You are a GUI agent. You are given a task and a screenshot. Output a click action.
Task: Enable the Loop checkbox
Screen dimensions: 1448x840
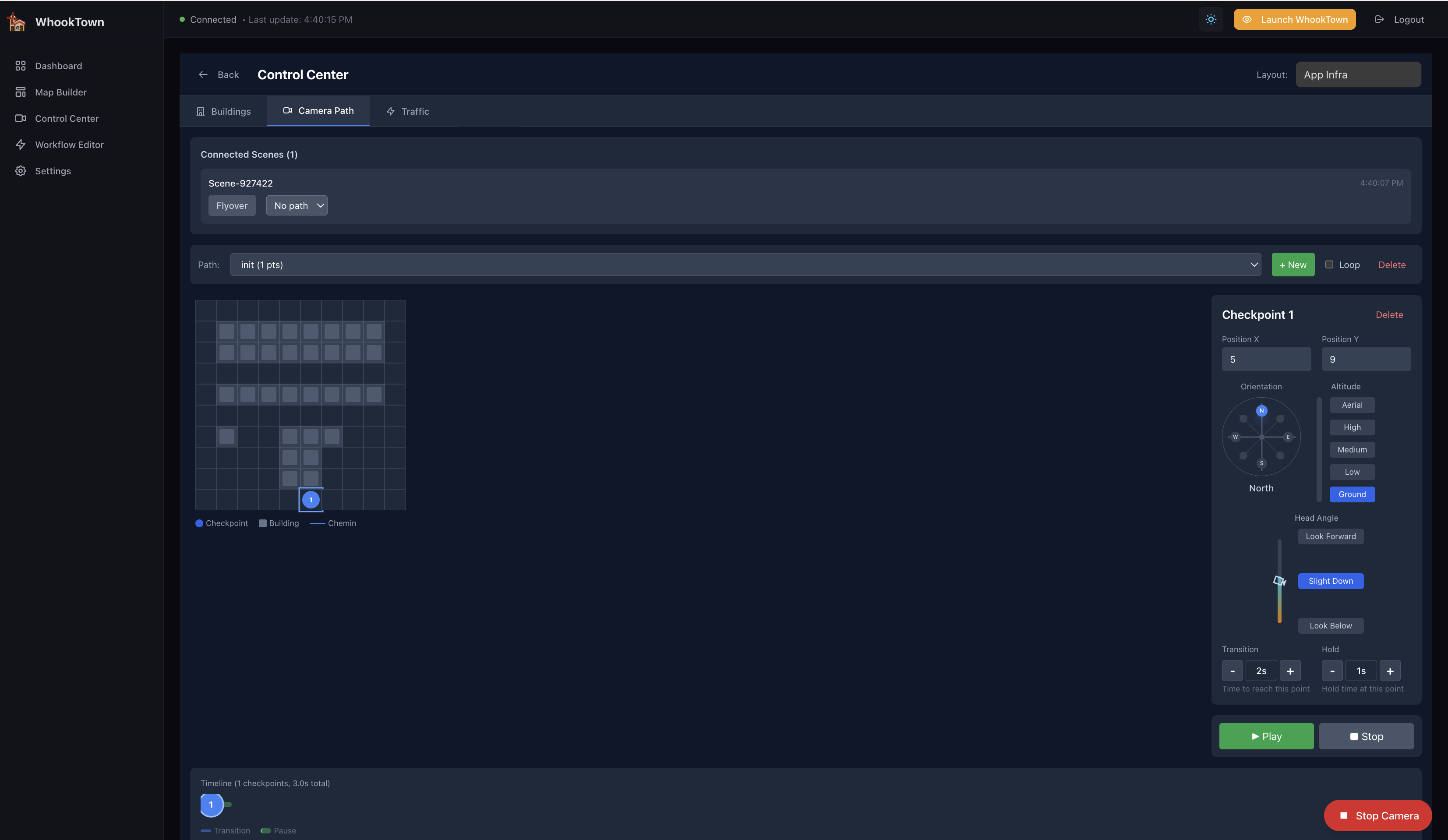[1328, 264]
